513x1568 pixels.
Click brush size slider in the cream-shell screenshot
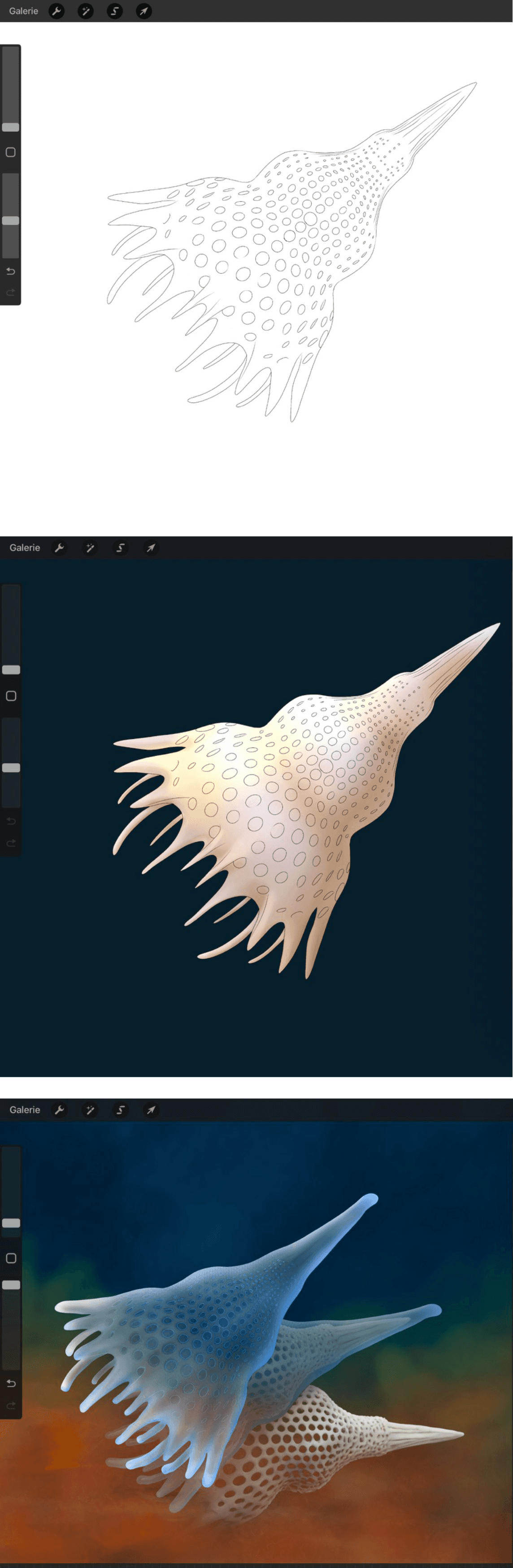pyautogui.click(x=11, y=631)
